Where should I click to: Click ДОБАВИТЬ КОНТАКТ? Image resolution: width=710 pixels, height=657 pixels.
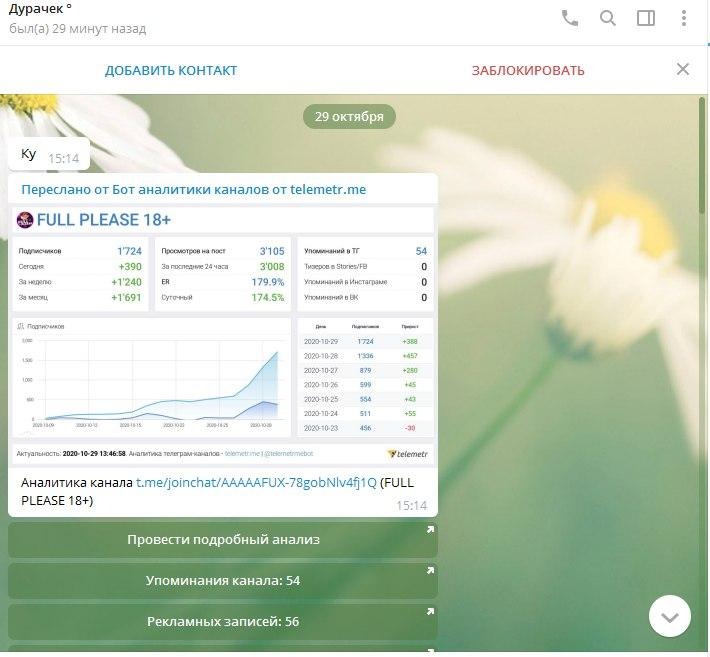click(171, 71)
